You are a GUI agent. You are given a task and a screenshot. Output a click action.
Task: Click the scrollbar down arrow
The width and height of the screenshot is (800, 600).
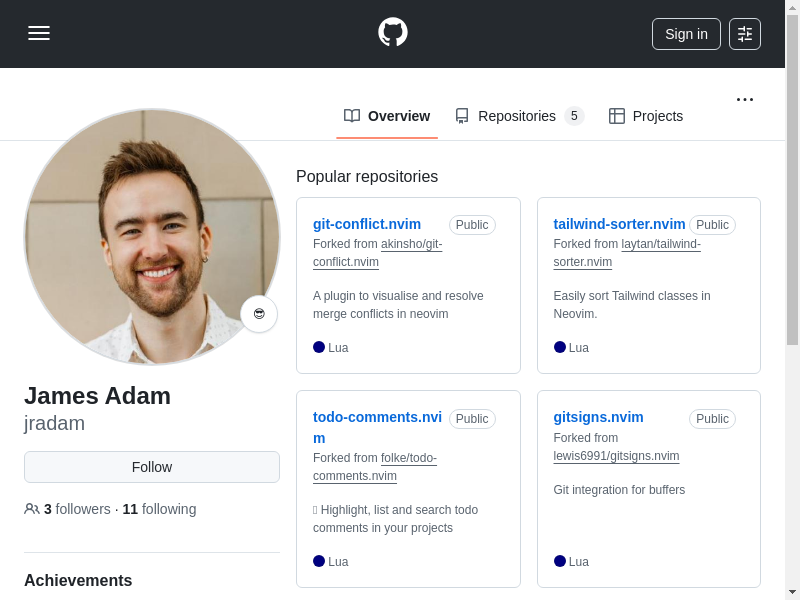(792, 592)
